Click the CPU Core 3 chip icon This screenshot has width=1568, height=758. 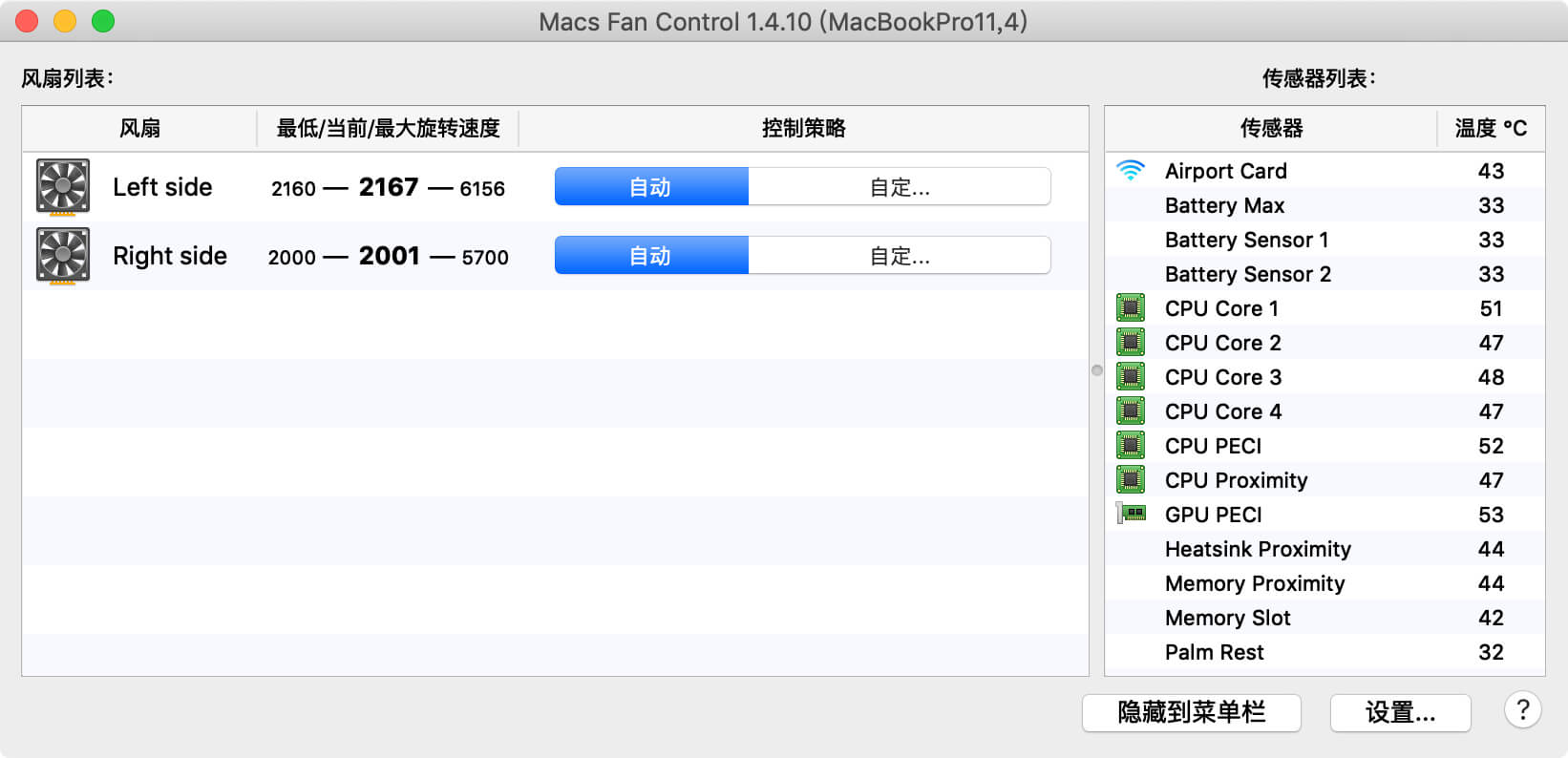[x=1131, y=377]
